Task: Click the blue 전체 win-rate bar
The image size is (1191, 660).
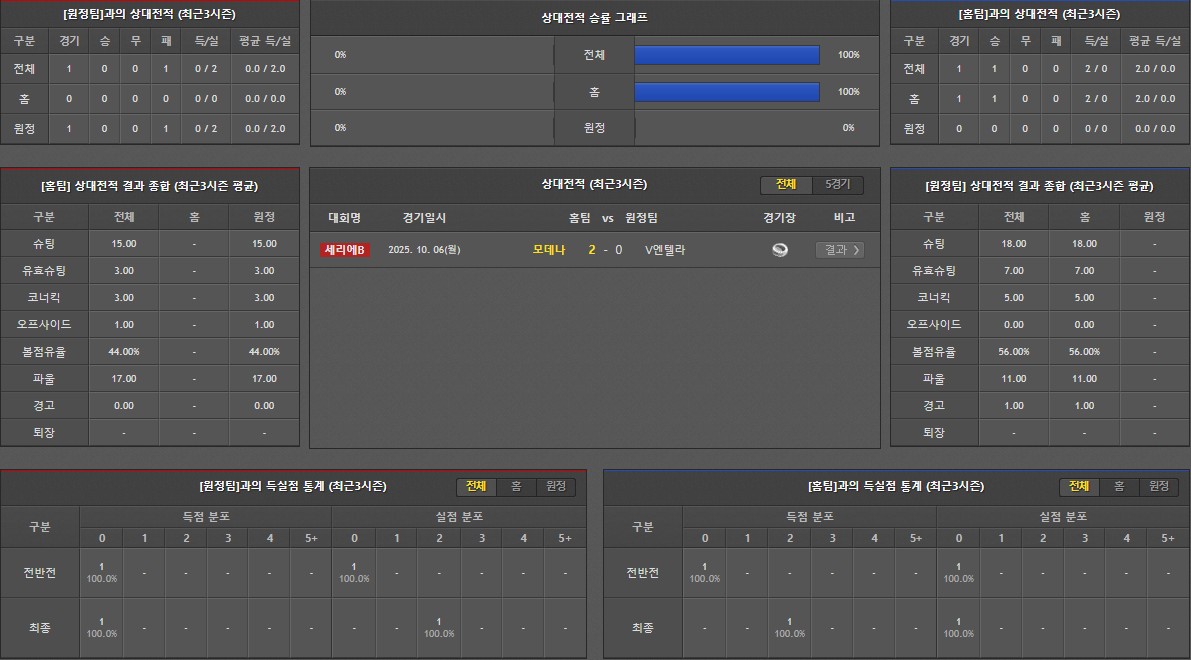Action: pos(727,55)
